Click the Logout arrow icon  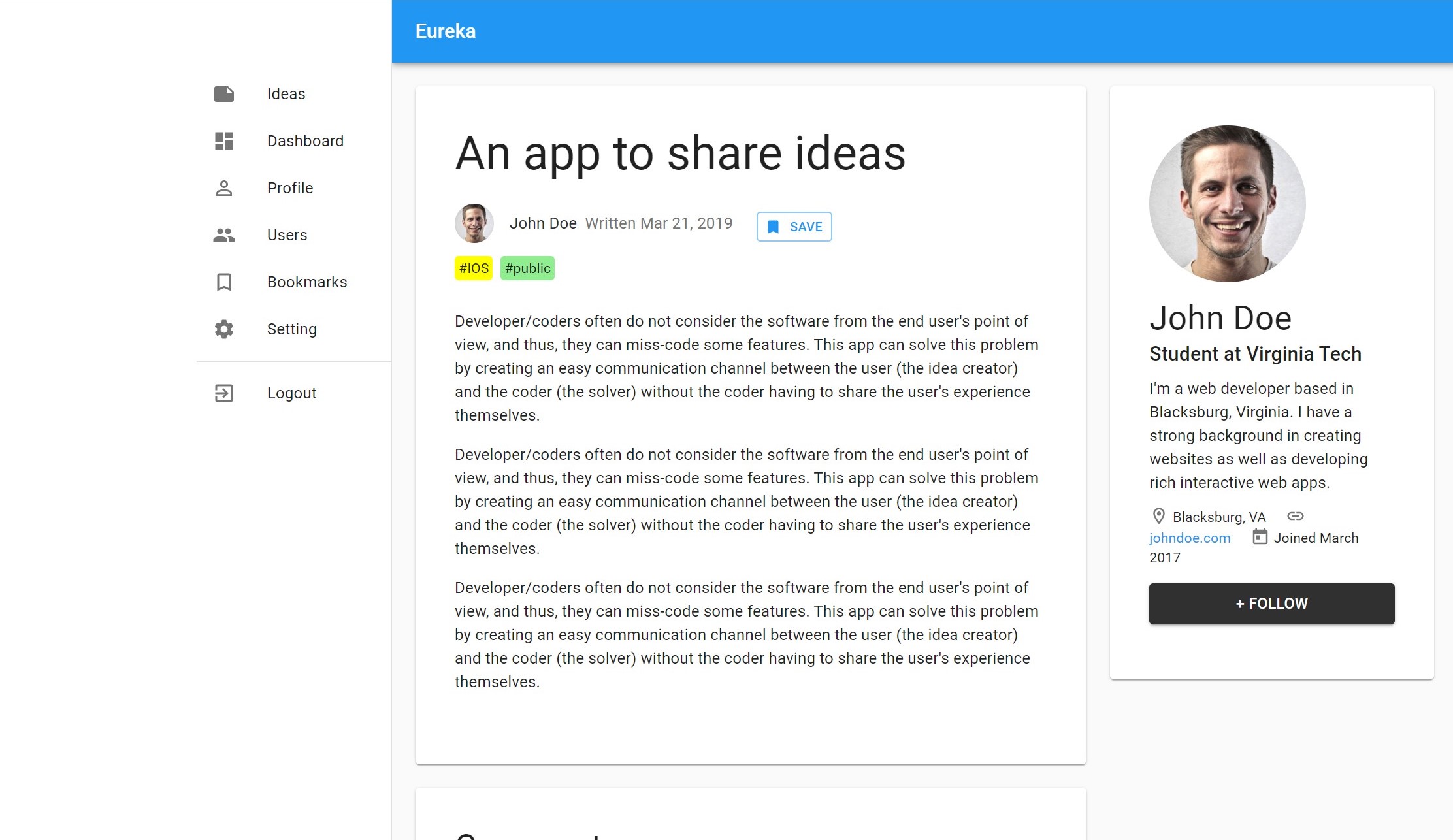coord(223,393)
